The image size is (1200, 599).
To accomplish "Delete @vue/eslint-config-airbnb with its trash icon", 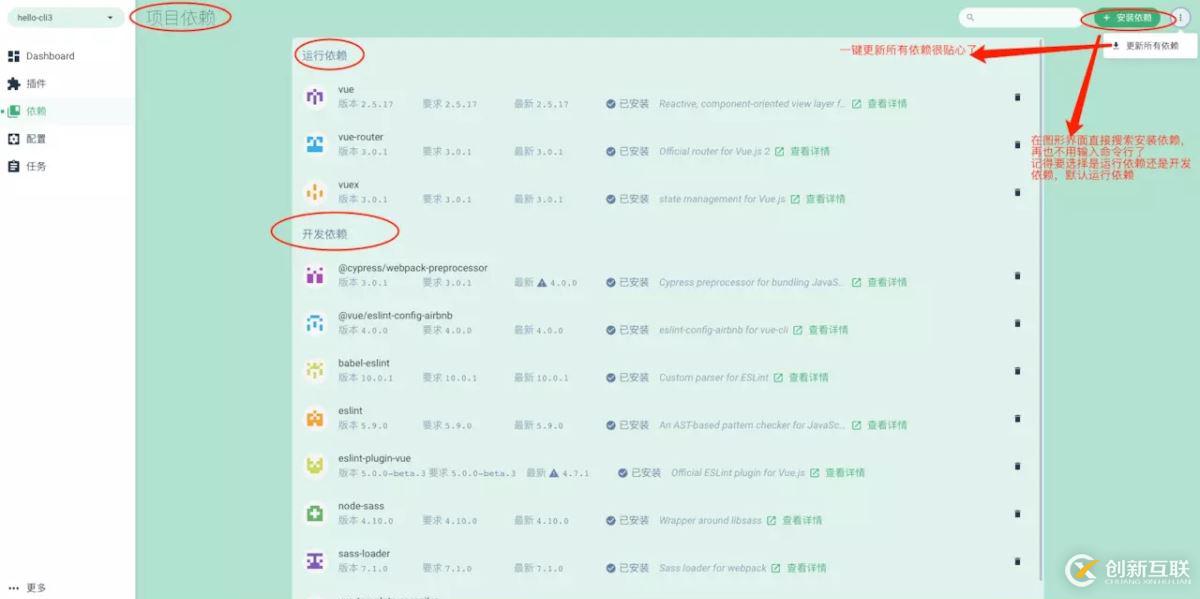I will 1018,323.
